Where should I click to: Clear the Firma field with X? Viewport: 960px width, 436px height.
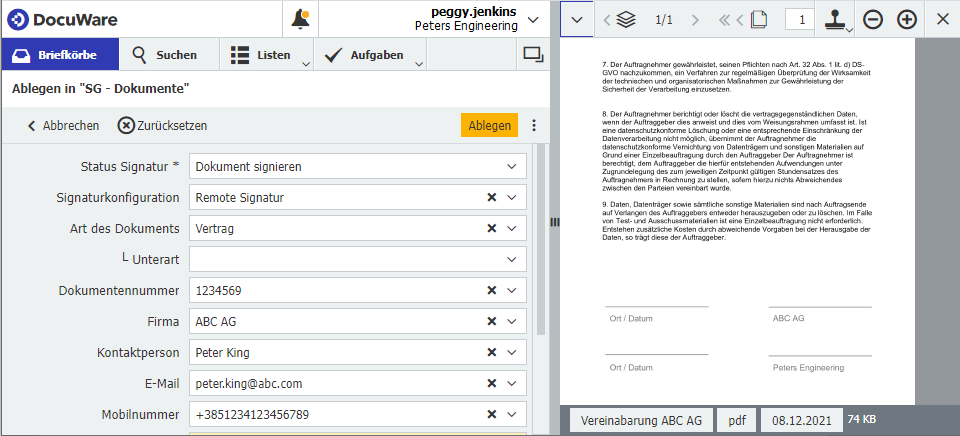tap(491, 322)
